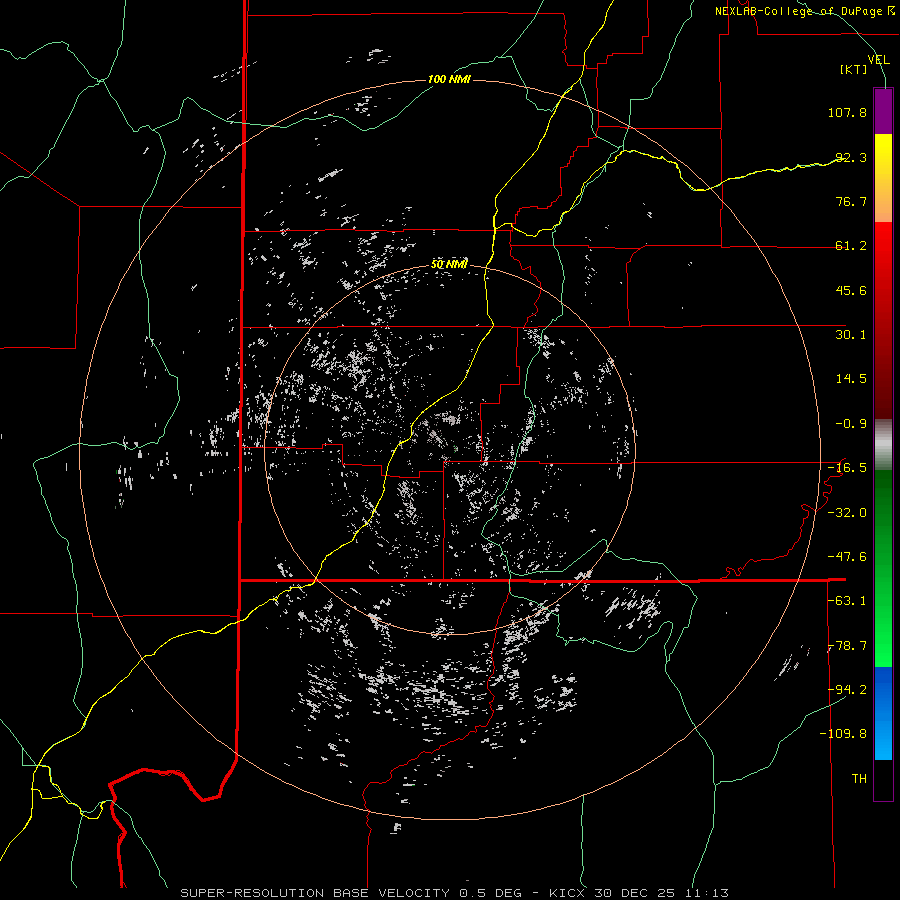Select the 107.8 velocity scale value
This screenshot has height=900, width=900.
coord(847,112)
